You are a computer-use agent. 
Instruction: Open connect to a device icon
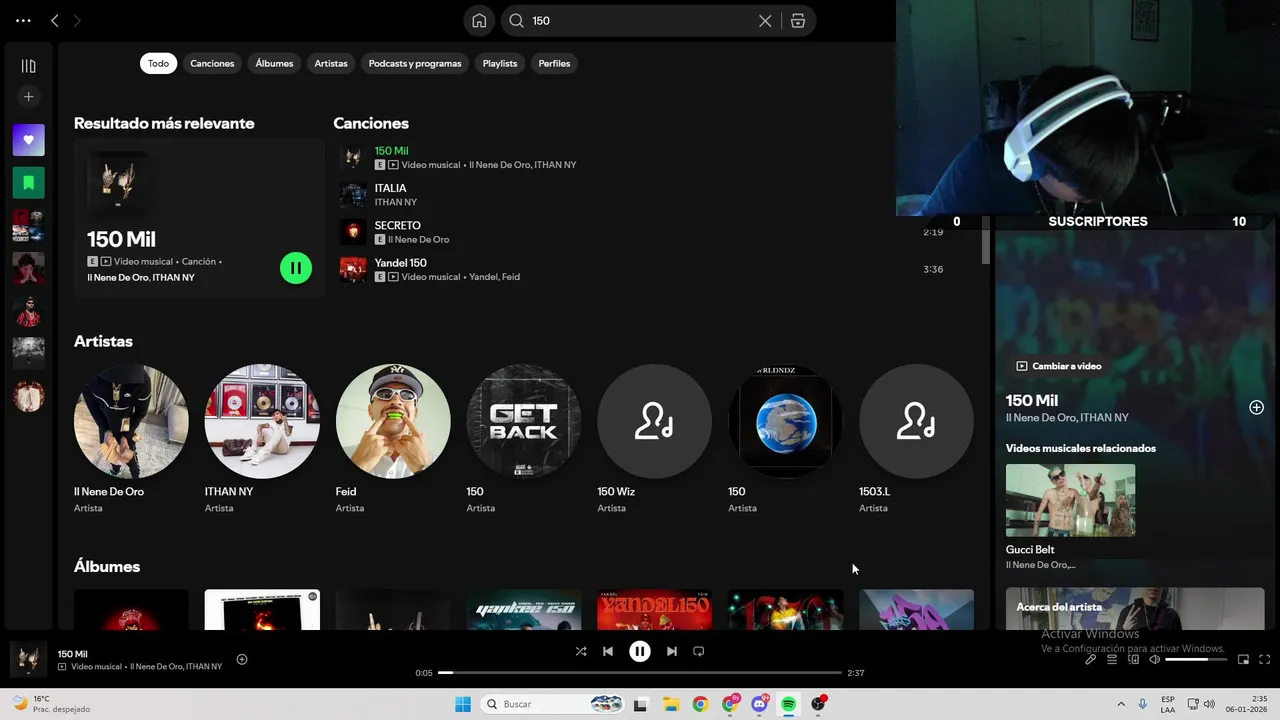(1133, 659)
